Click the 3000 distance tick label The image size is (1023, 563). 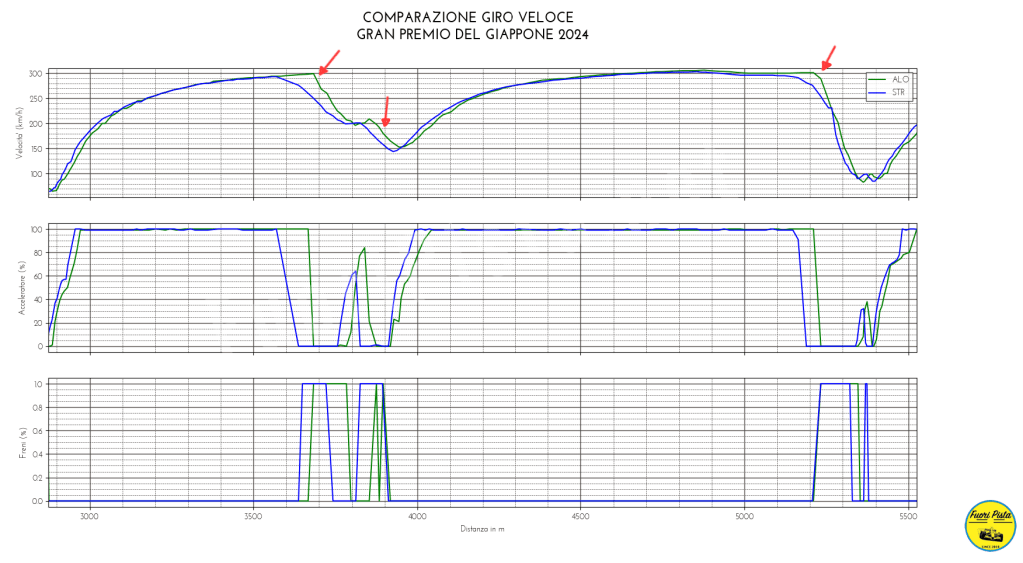point(90,516)
